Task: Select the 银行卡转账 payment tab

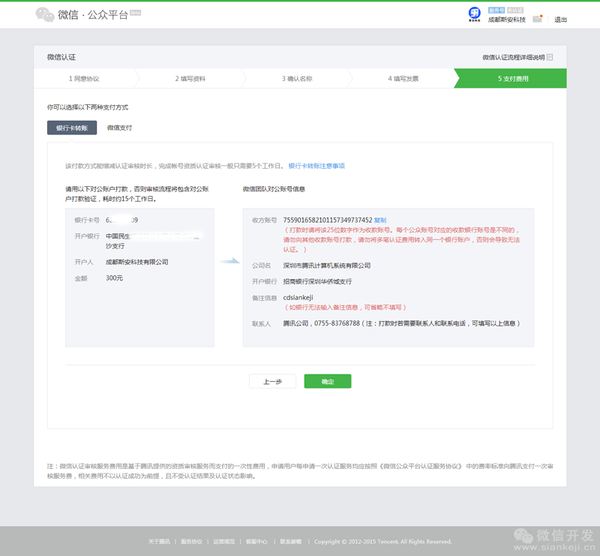Action: point(72,128)
